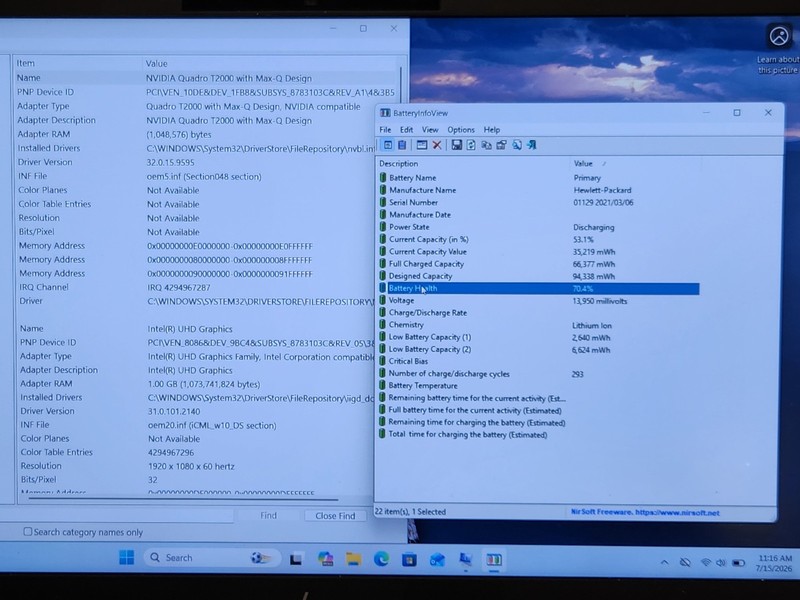Enable Search category names only checkbox

coord(28,532)
